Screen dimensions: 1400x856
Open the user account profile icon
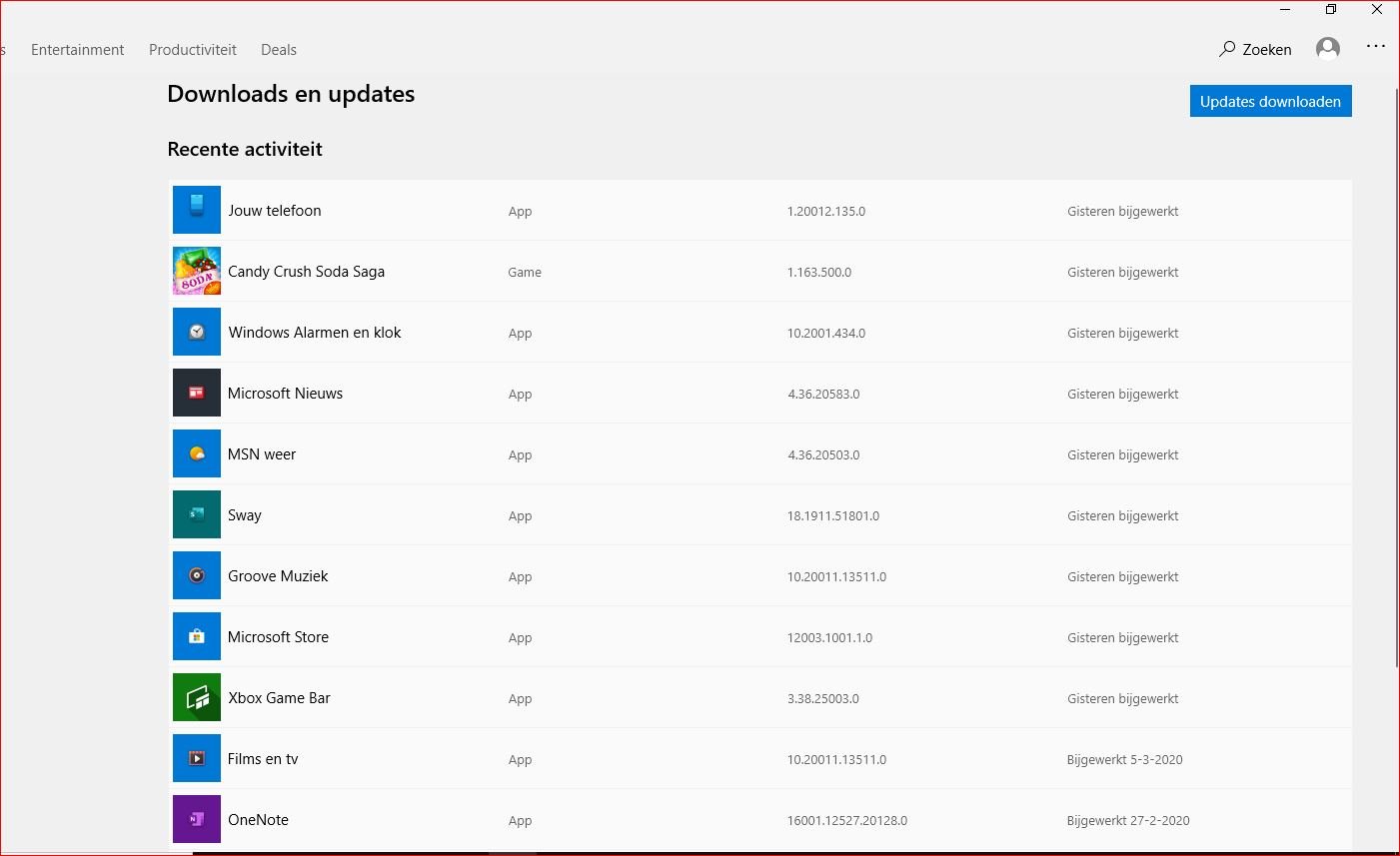click(x=1328, y=49)
